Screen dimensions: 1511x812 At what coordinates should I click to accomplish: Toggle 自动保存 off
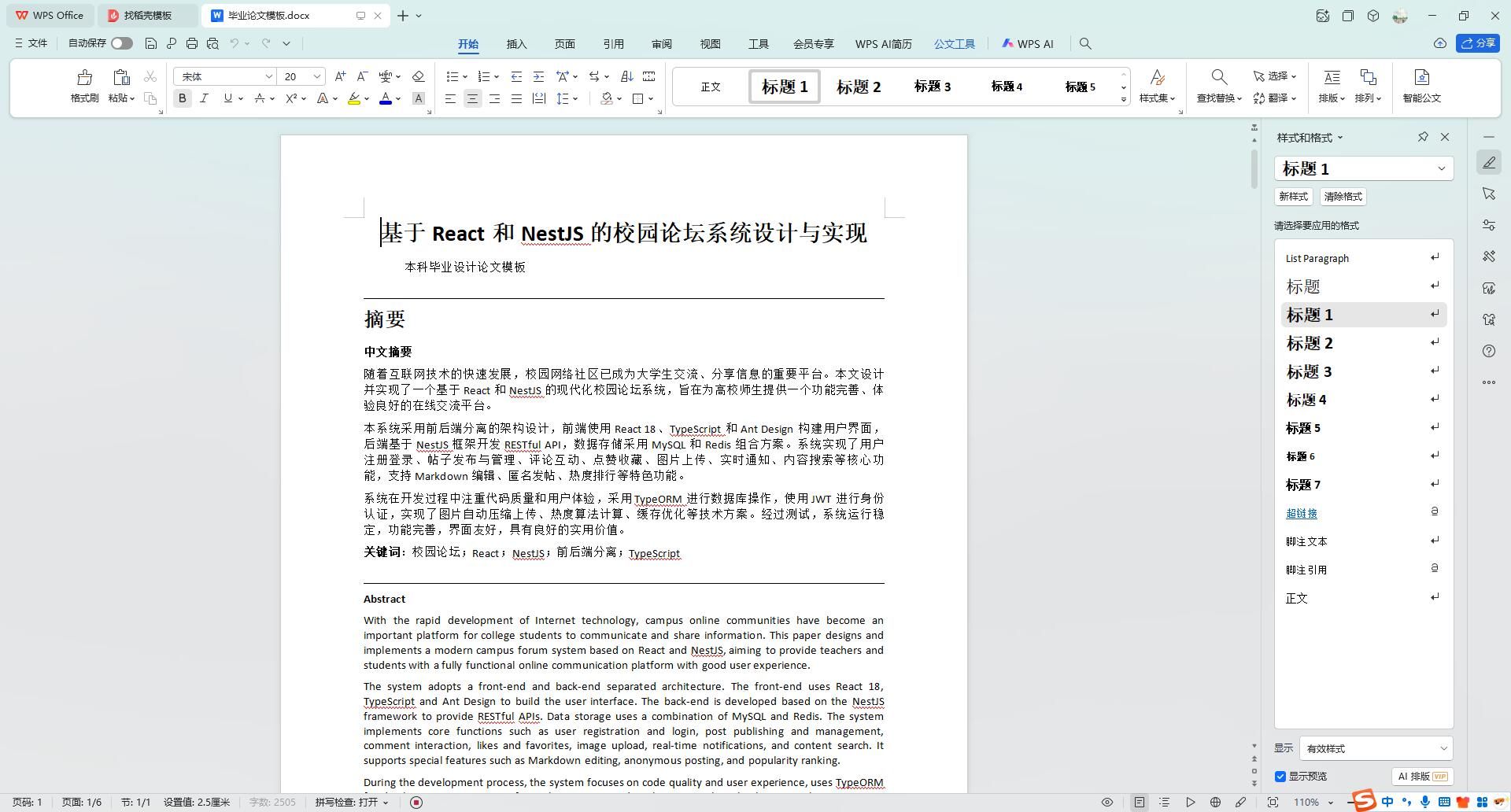click(x=122, y=43)
